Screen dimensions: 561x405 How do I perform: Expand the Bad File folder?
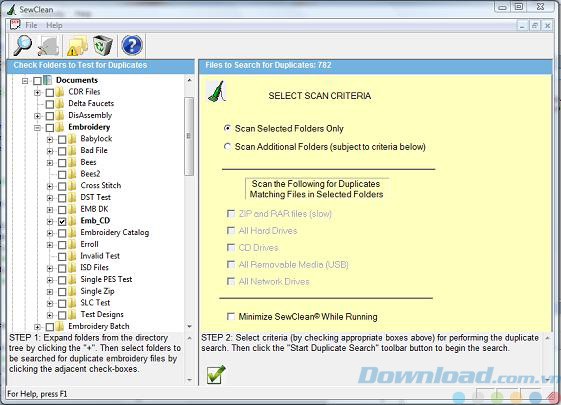[x=50, y=151]
